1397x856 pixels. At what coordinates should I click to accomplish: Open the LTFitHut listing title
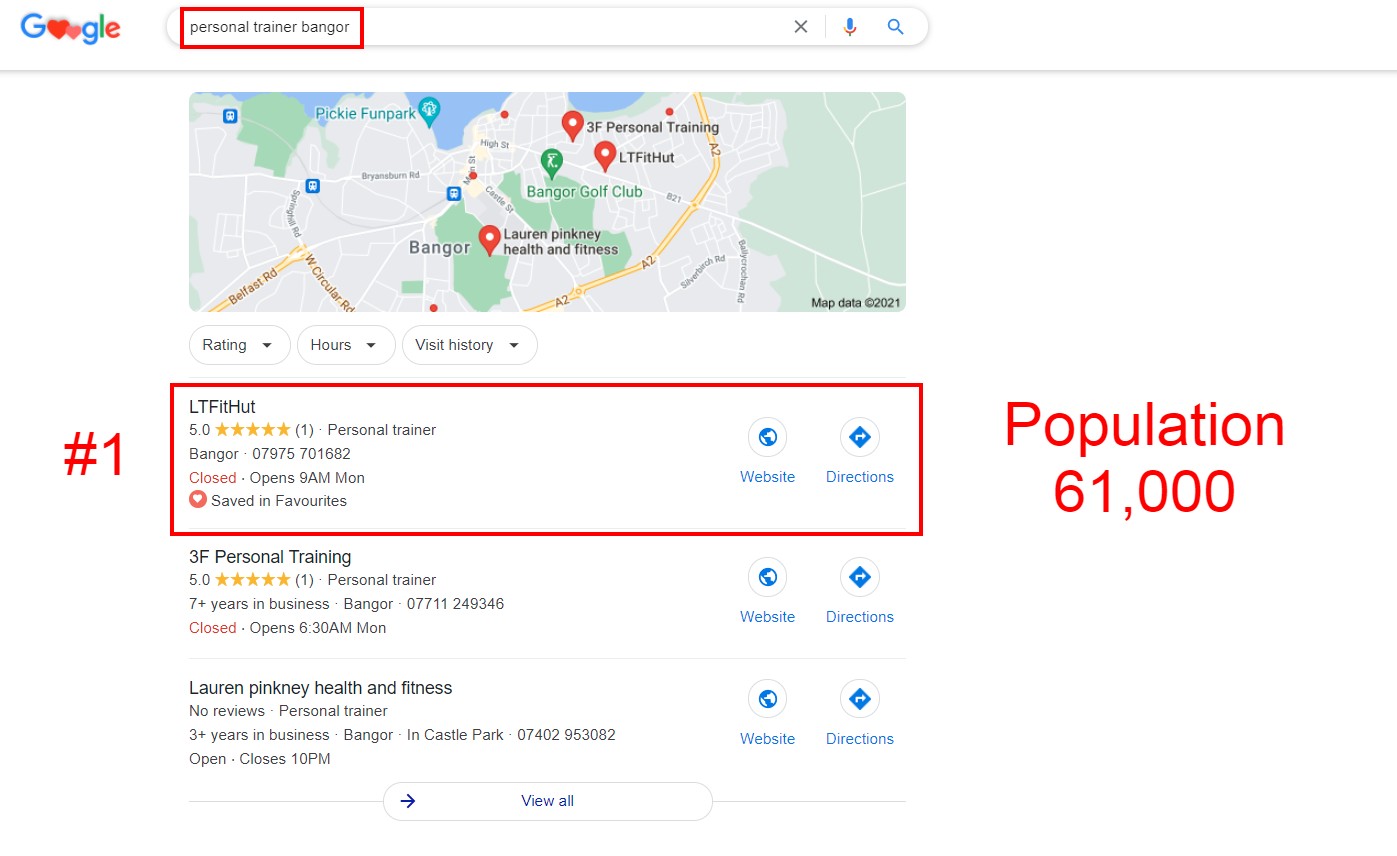222,407
